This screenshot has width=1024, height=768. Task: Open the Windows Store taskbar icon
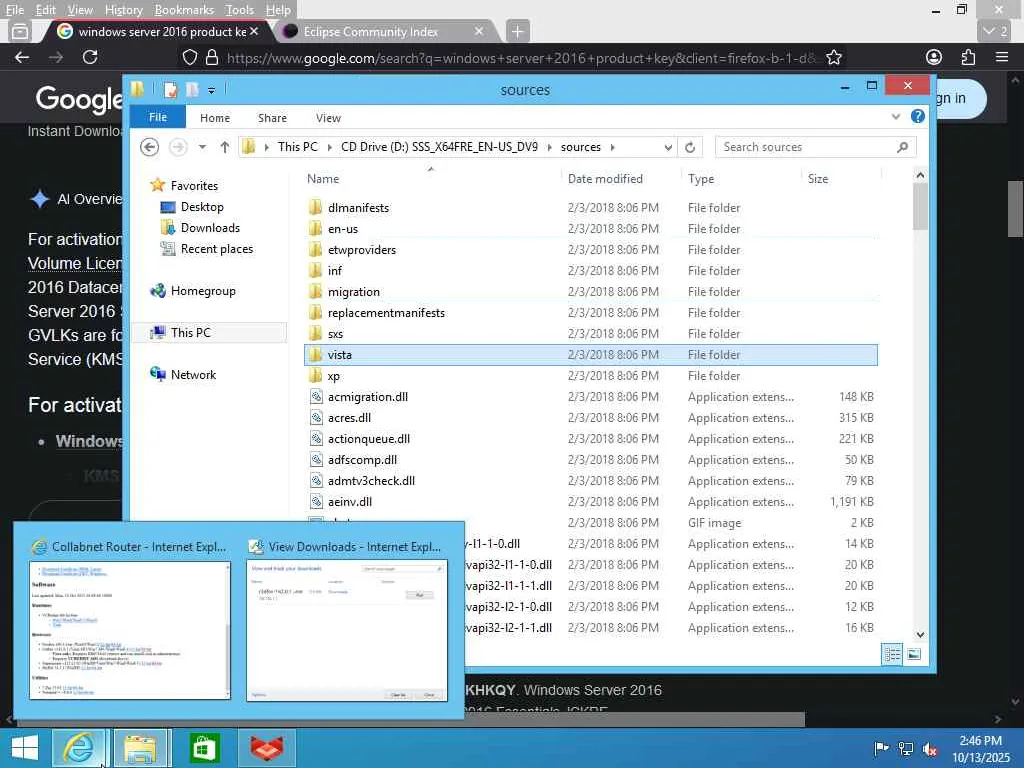tap(204, 748)
